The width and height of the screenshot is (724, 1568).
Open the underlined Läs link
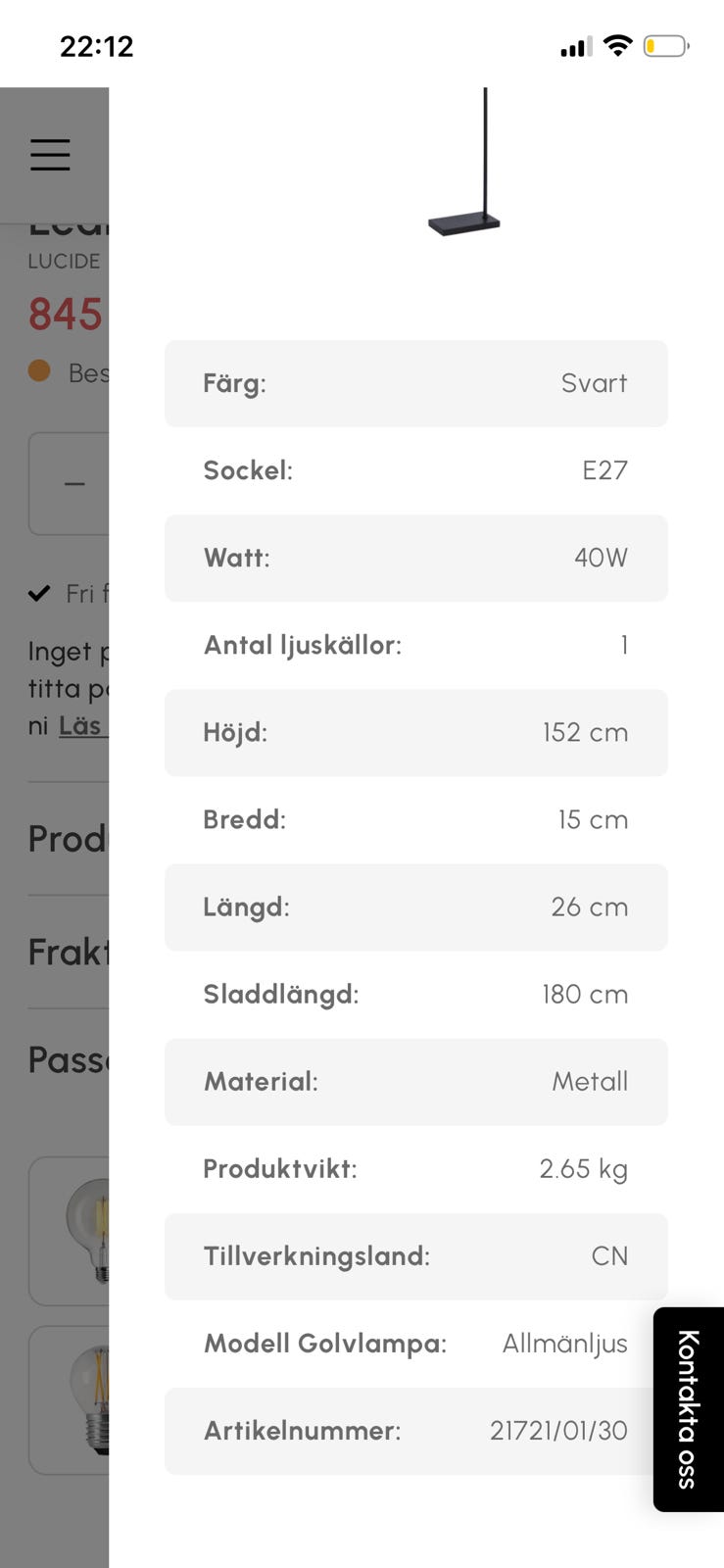[81, 726]
